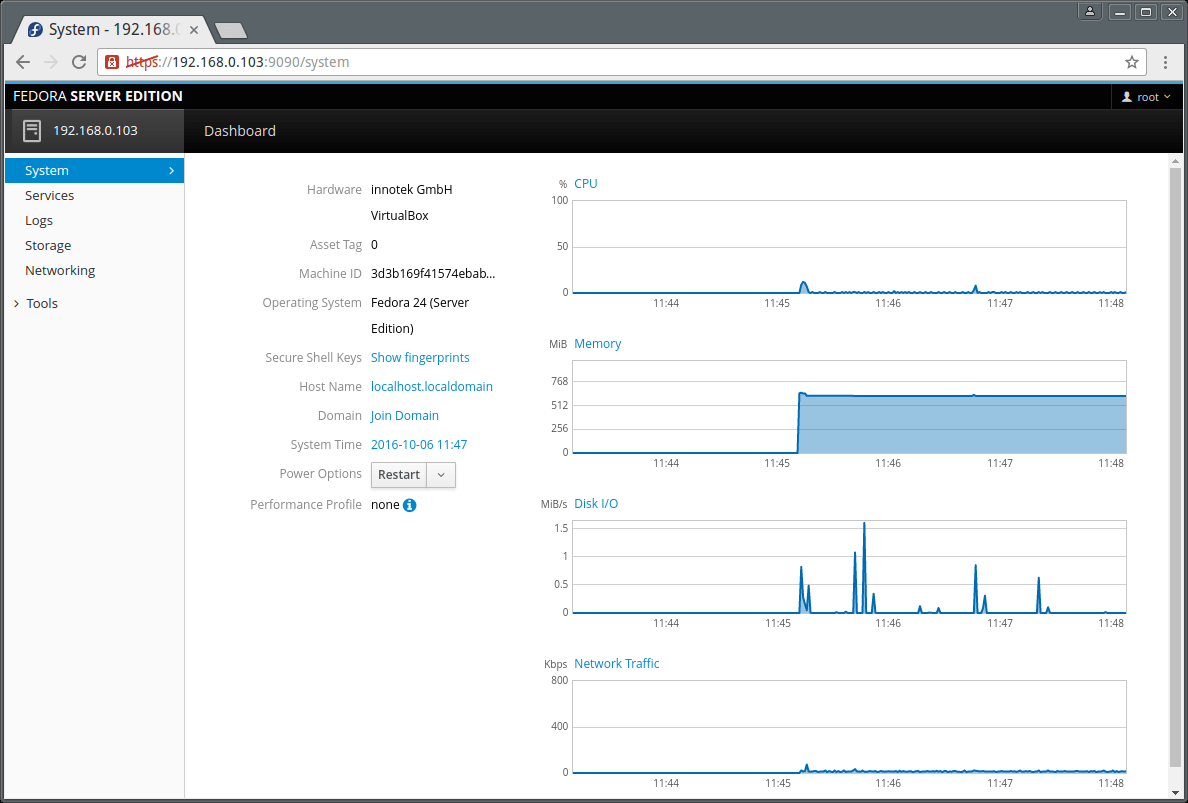Open Services in sidebar
Screen dimensions: 1188x803
49,196
